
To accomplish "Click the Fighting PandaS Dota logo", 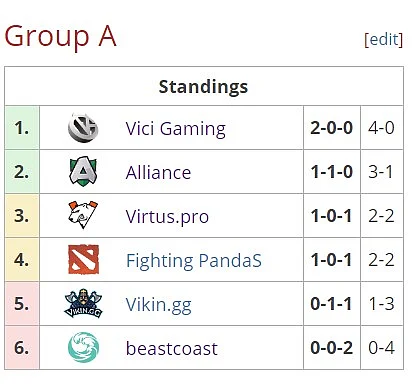I will click(x=83, y=259).
